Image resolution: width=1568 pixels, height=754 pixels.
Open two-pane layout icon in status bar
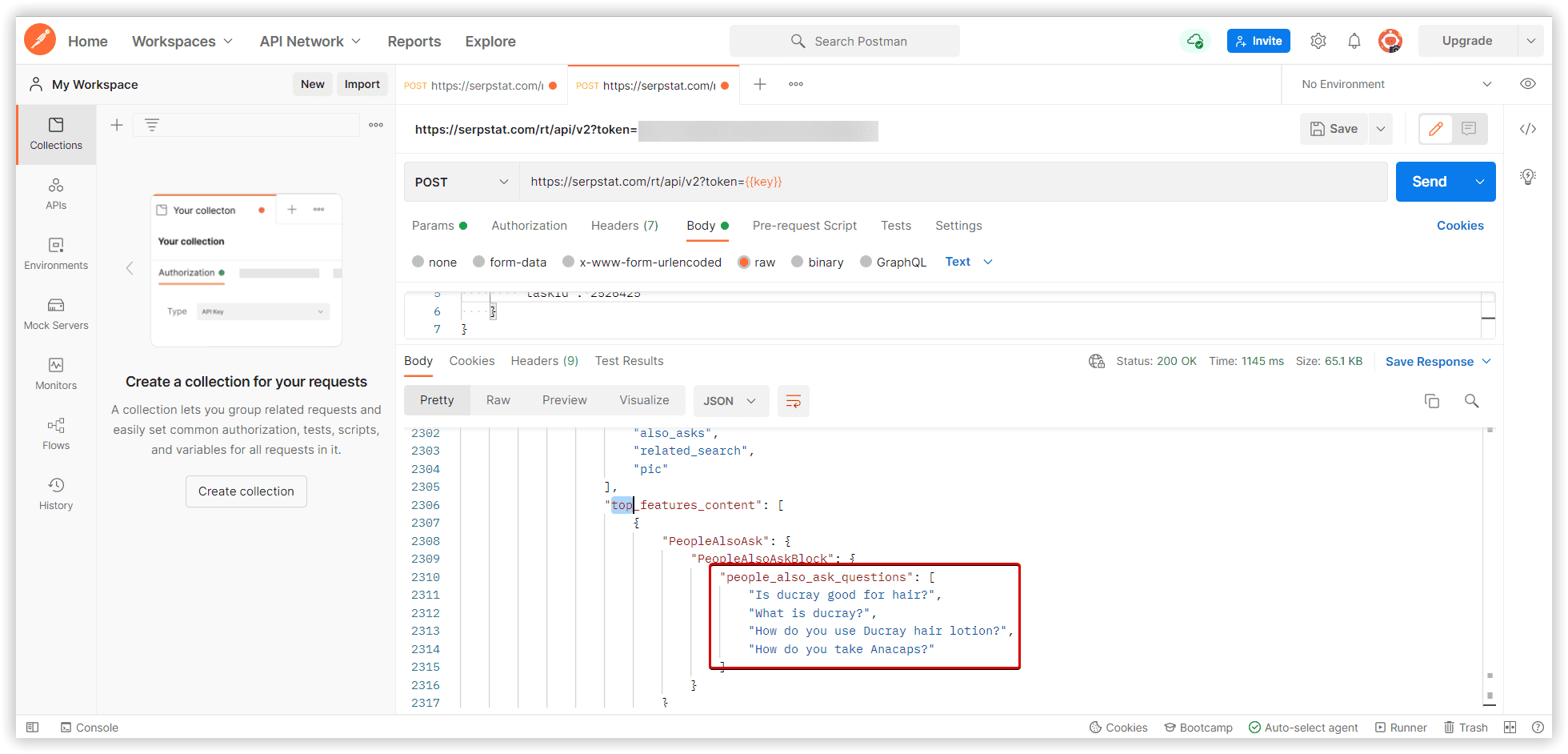[1510, 728]
